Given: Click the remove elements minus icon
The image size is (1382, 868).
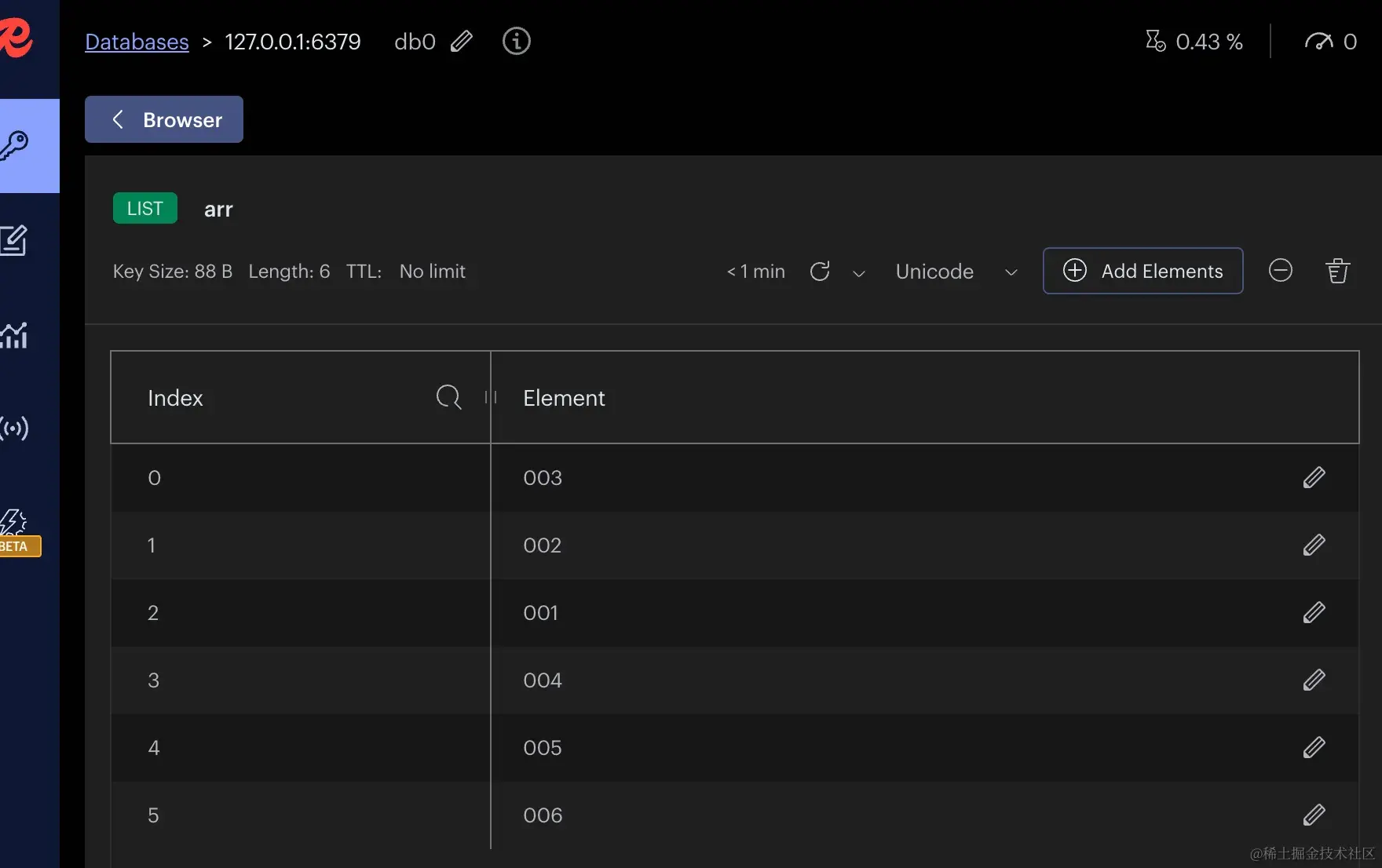Looking at the screenshot, I should pyautogui.click(x=1281, y=271).
